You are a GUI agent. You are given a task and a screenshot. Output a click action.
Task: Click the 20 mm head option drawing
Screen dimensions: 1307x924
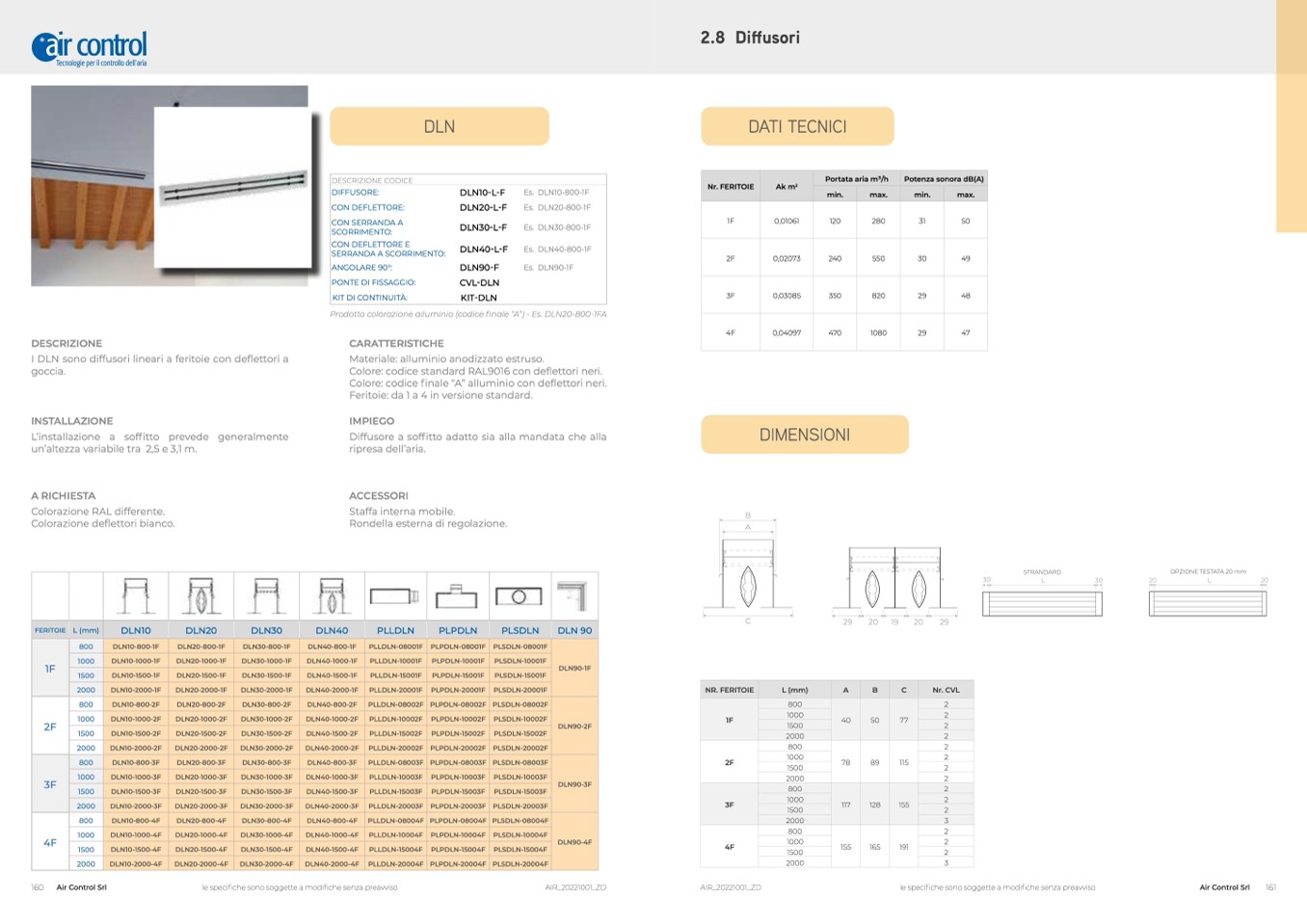(1208, 601)
